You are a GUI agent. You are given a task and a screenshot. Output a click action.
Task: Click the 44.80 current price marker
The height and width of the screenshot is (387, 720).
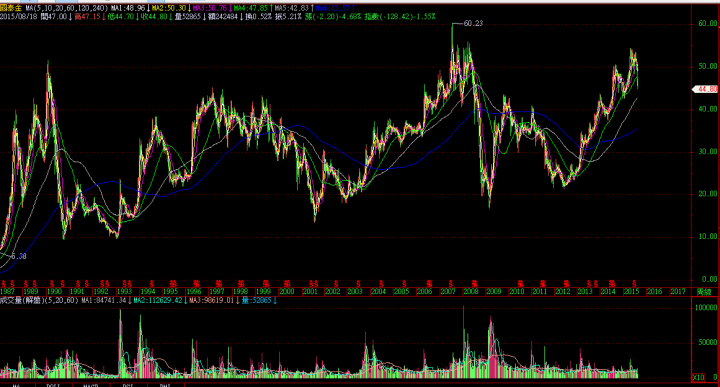707,89
